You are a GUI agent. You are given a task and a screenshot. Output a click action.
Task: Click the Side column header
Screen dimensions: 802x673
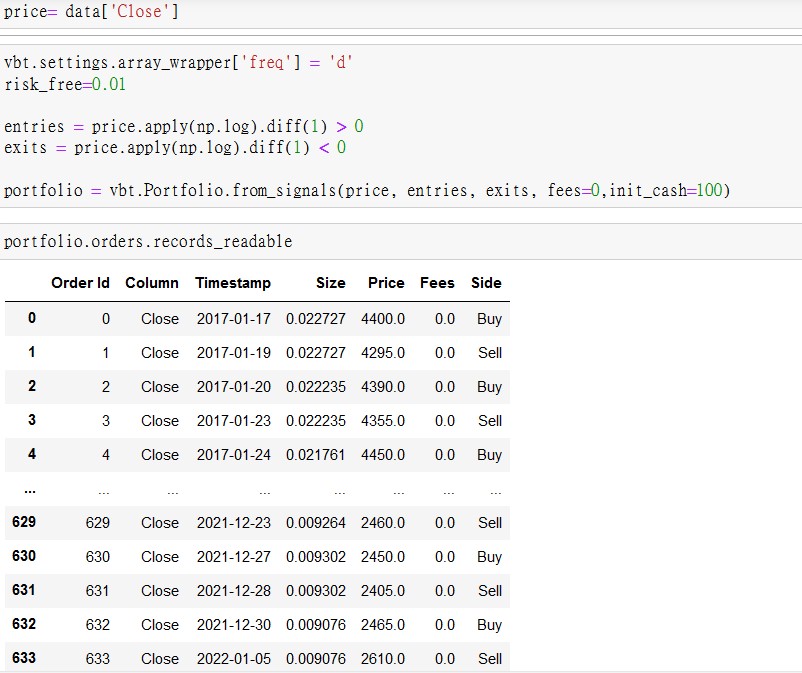click(486, 283)
